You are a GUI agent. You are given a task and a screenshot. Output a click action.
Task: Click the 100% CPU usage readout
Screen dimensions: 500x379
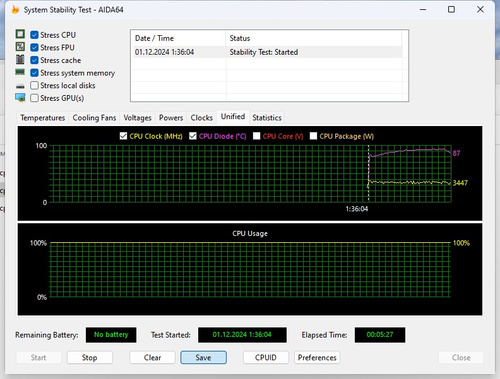click(461, 243)
